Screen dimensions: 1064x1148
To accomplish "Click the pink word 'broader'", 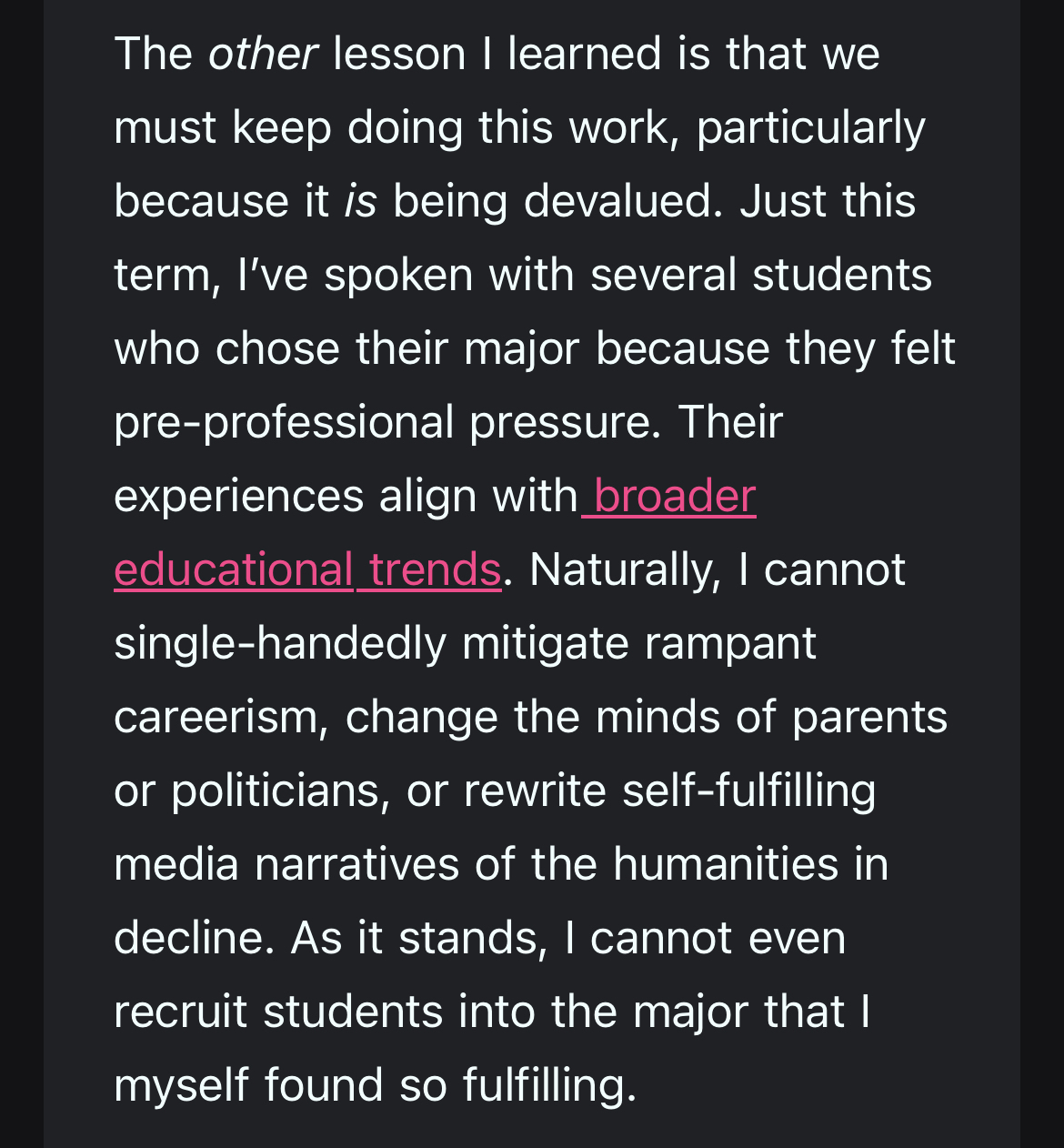I will [x=674, y=497].
